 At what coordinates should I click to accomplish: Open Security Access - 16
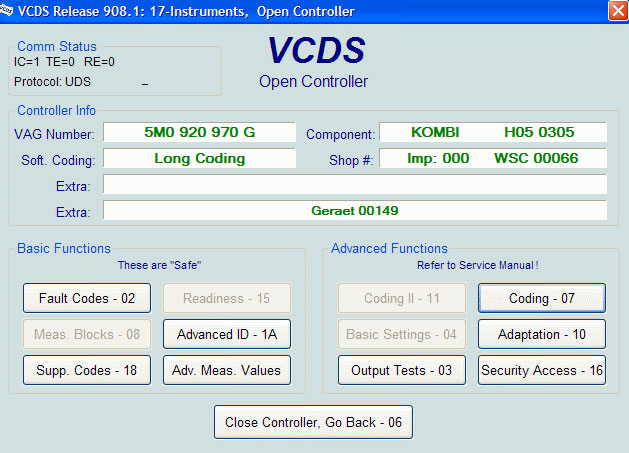point(541,370)
